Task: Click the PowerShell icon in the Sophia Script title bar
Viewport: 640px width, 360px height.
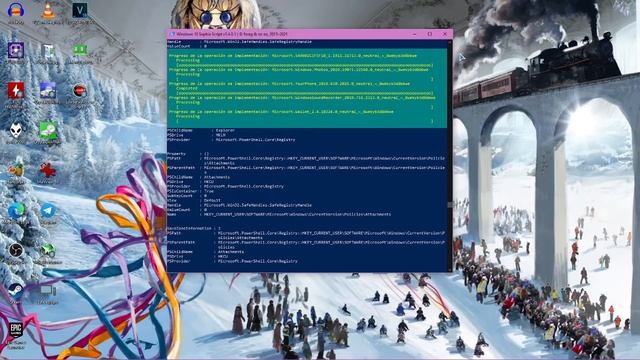Action: (172, 34)
